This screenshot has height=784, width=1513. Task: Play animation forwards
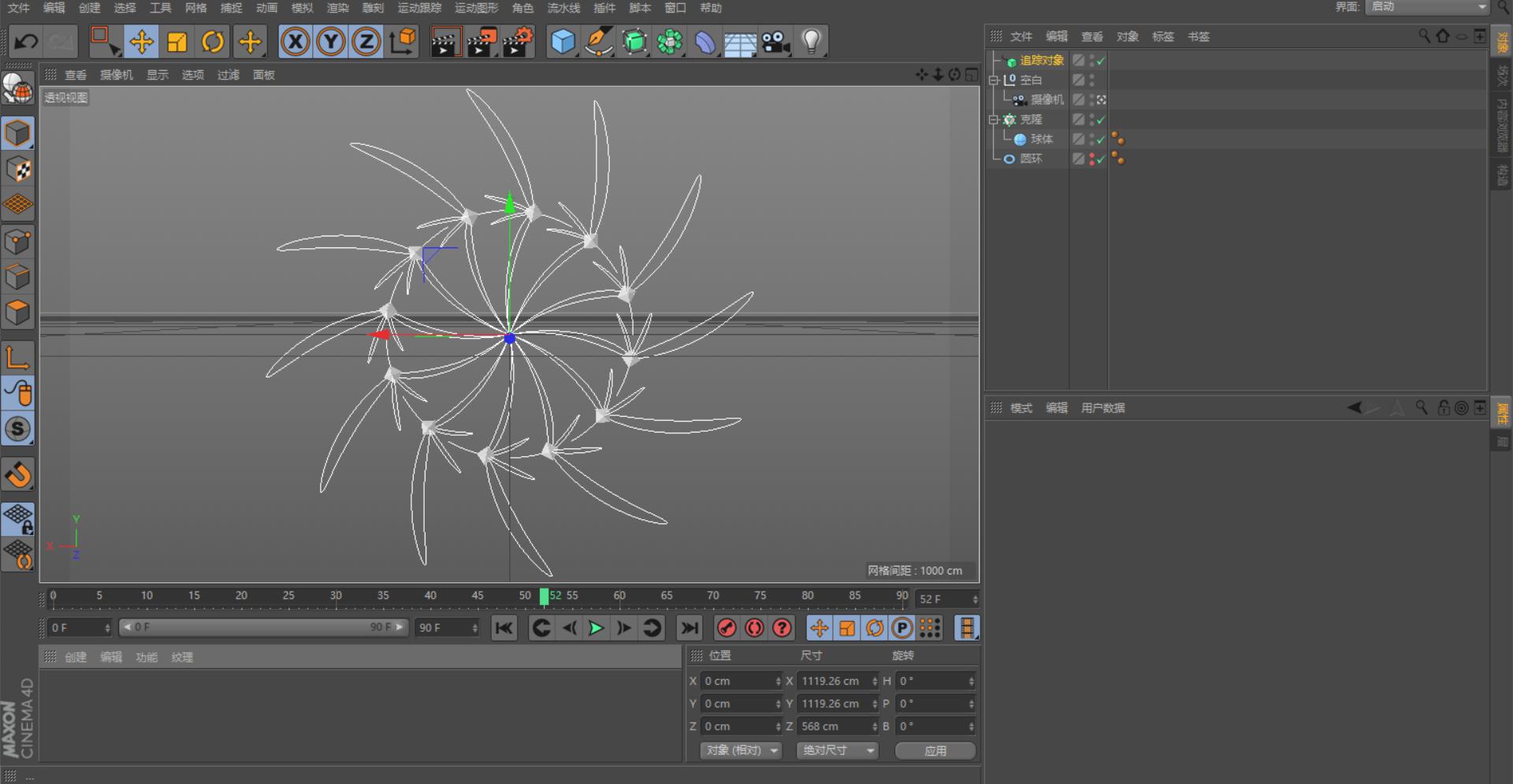coord(597,628)
